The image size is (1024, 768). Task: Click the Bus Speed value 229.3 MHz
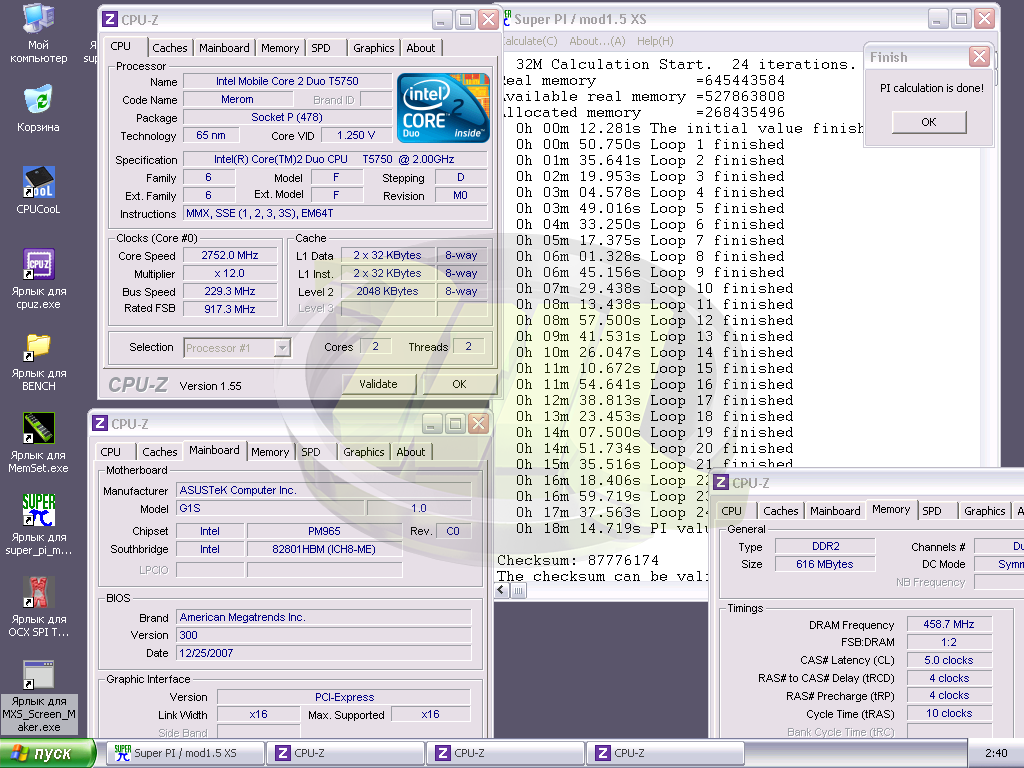click(230, 291)
